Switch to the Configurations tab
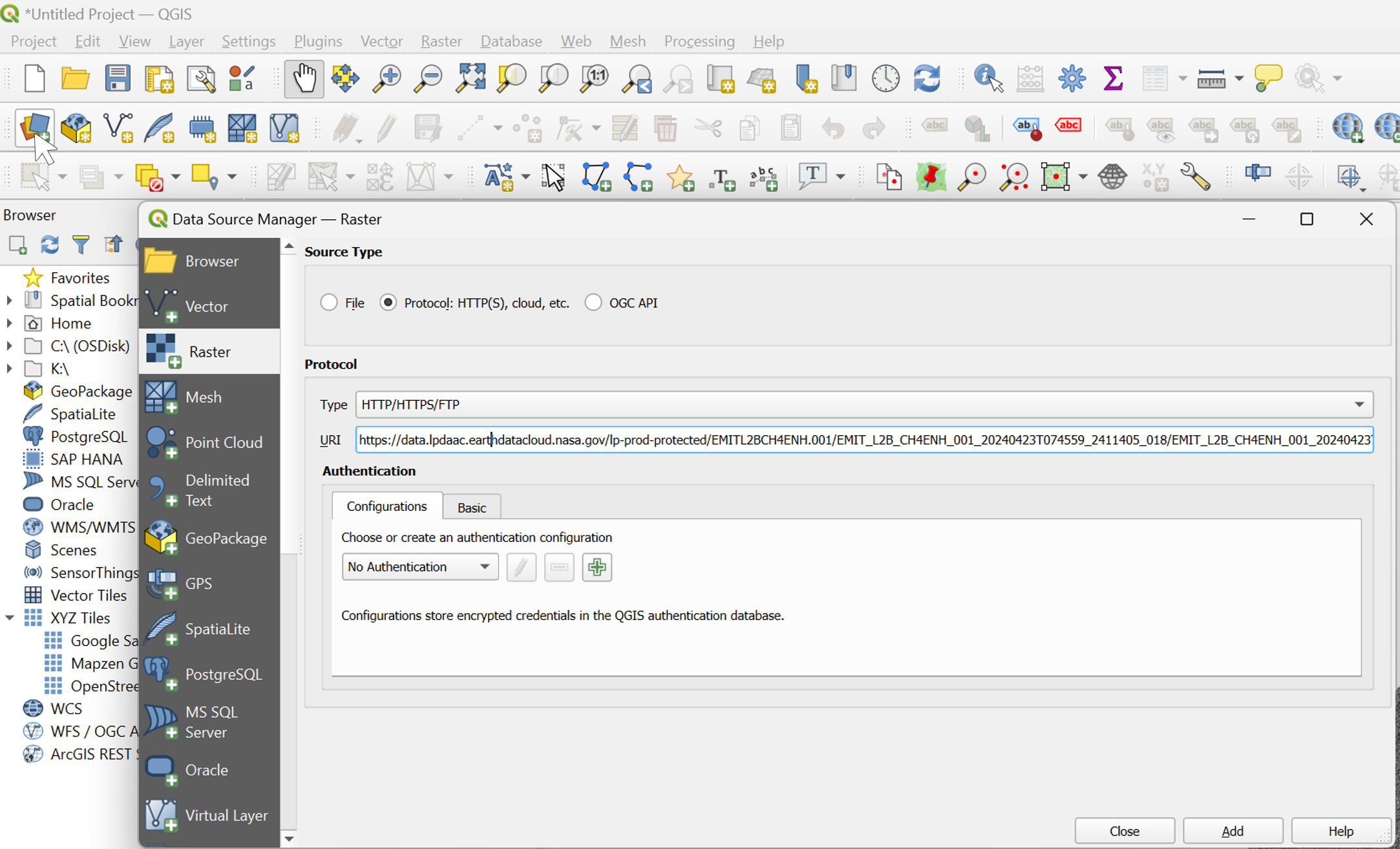Image resolution: width=1400 pixels, height=849 pixels. click(x=387, y=506)
